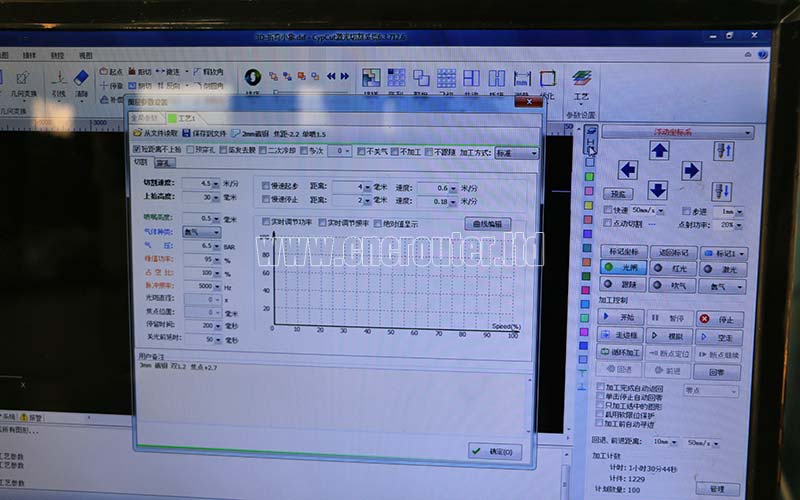This screenshot has height=500, width=800.
Task: Enable 实时调节功率 realtime power checkbox
Action: tap(265, 222)
